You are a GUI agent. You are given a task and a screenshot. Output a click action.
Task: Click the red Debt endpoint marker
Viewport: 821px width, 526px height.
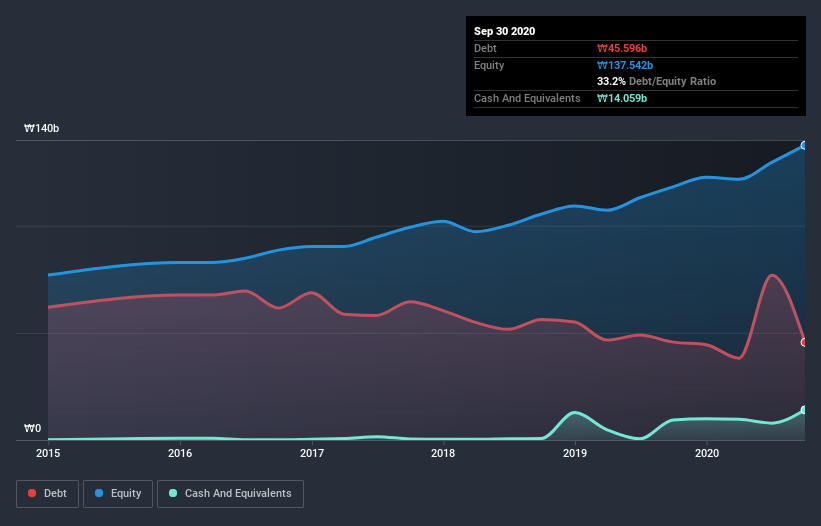[804, 342]
